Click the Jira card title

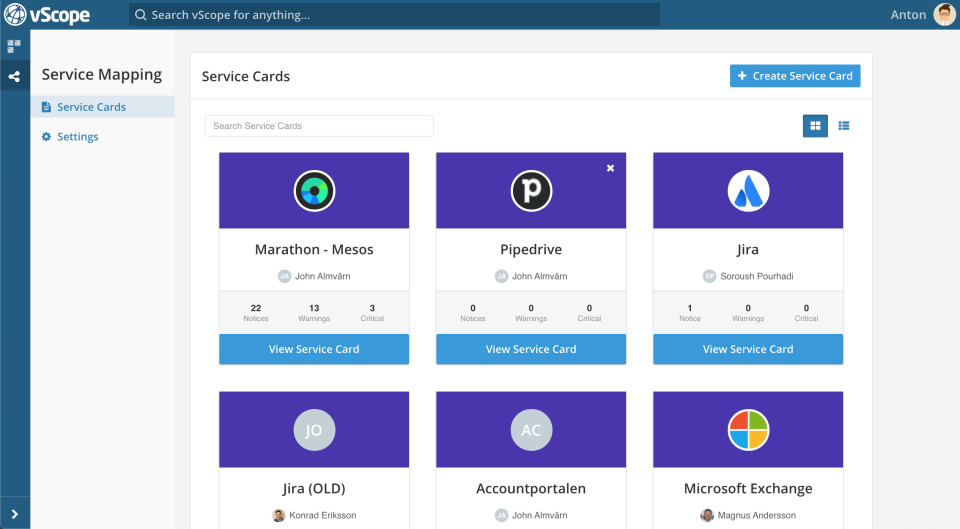[x=748, y=249]
